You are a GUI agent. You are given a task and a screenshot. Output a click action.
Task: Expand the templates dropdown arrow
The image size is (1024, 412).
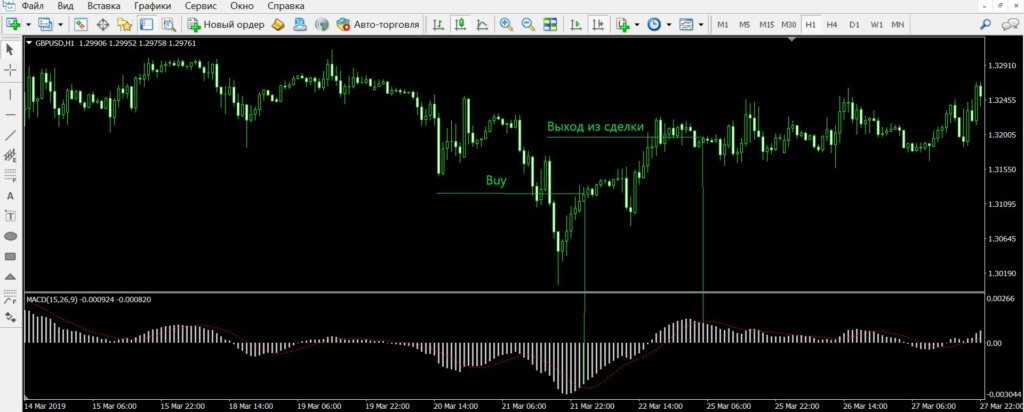pyautogui.click(x=700, y=24)
